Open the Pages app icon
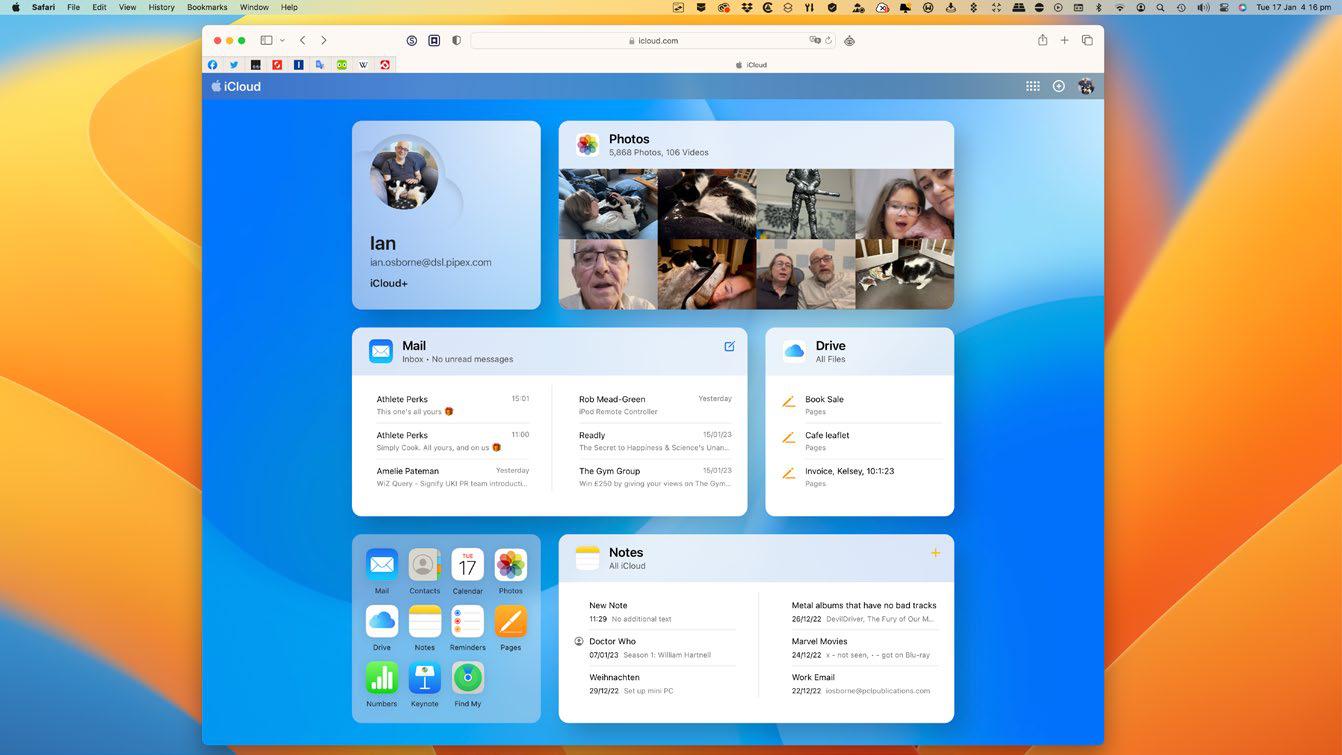Screen dimensions: 1342x755 pyautogui.click(x=510, y=621)
